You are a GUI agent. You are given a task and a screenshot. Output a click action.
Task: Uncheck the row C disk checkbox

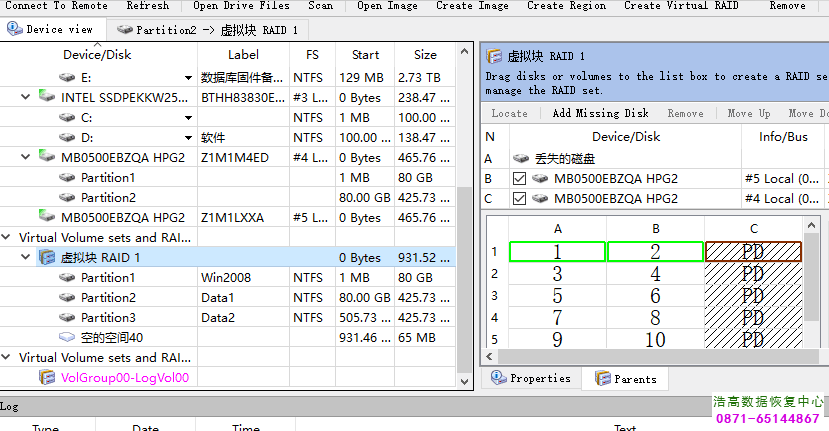coord(519,198)
